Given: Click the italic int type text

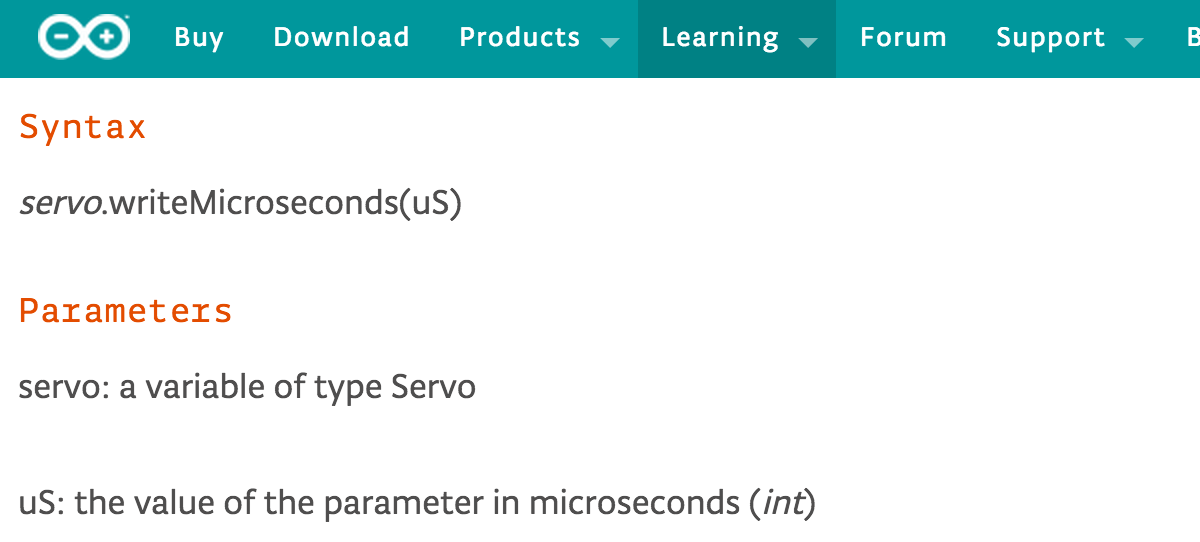Looking at the screenshot, I should pos(783,502).
